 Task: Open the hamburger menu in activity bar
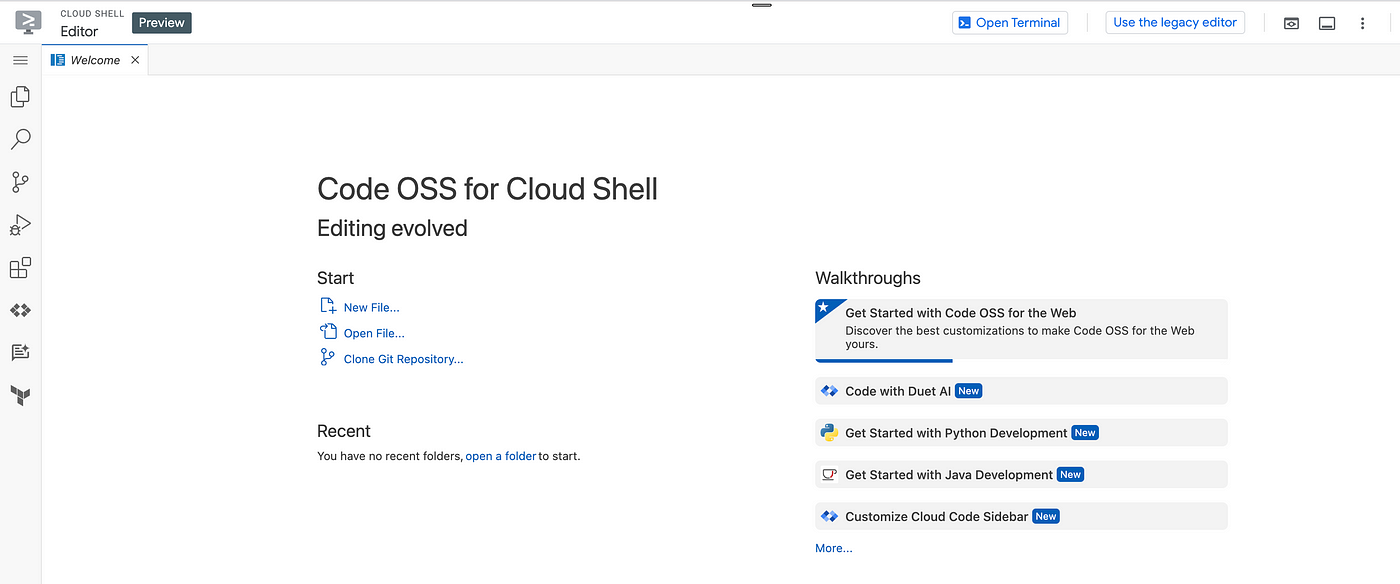tap(20, 60)
